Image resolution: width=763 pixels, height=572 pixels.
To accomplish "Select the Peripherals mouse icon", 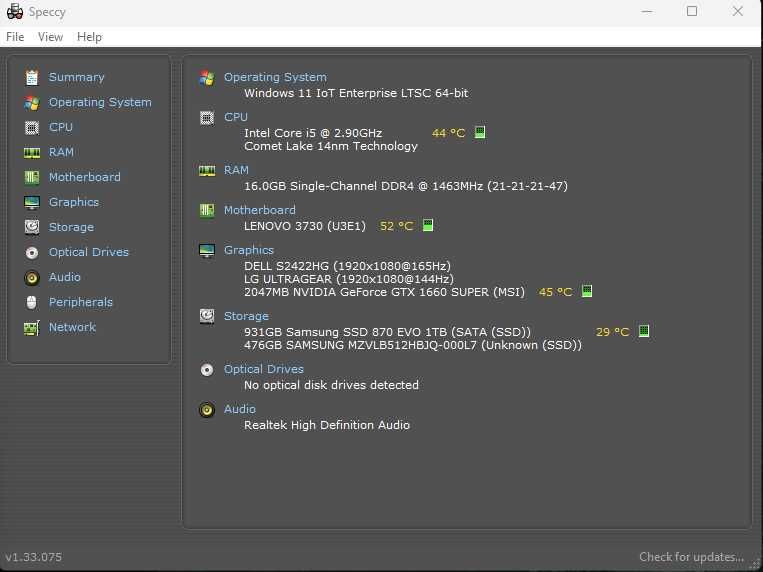I will coord(32,302).
